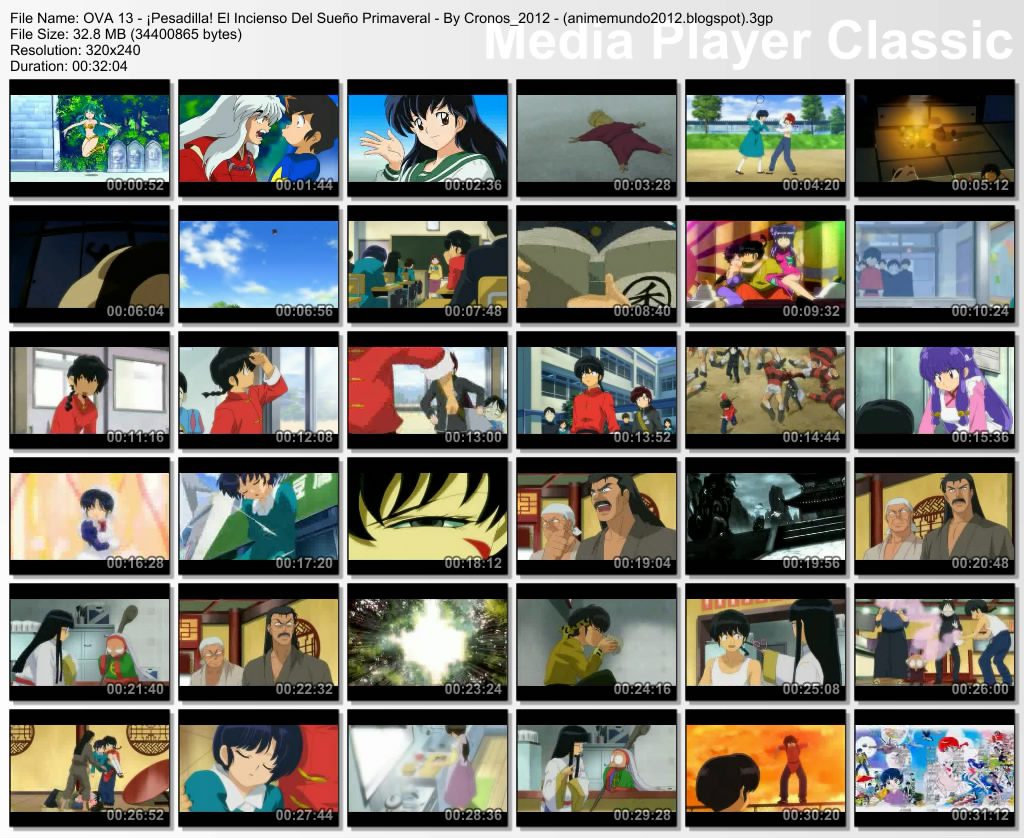The width and height of the screenshot is (1024, 838).
Task: Pick the frame timestamped 00:10:24
Action: (935, 264)
